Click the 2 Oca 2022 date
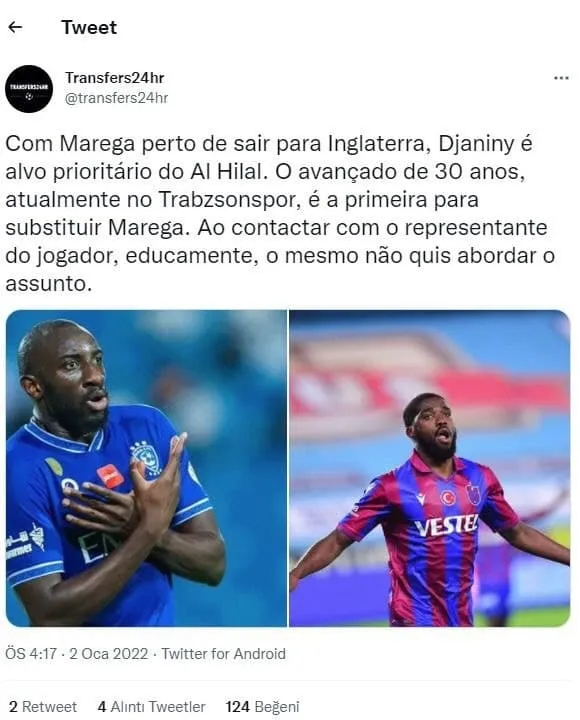The image size is (580, 720). tap(108, 653)
